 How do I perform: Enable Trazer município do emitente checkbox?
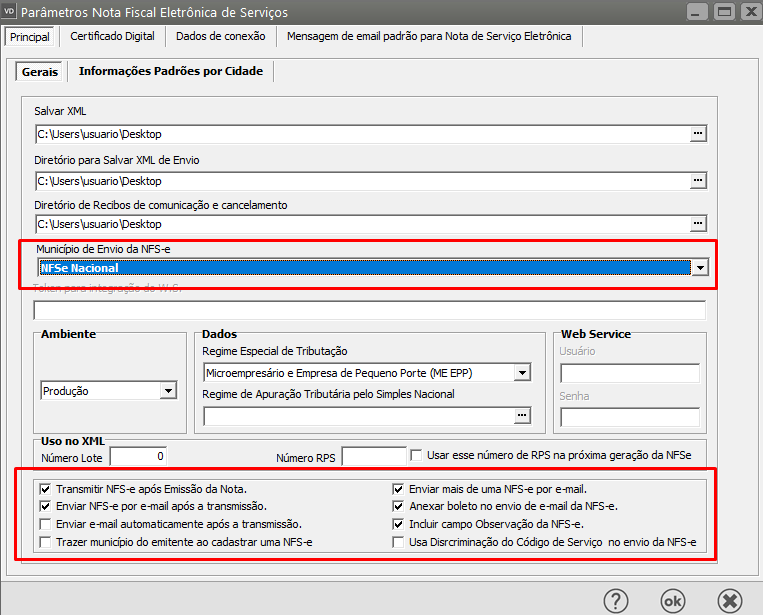pyautogui.click(x=45, y=542)
